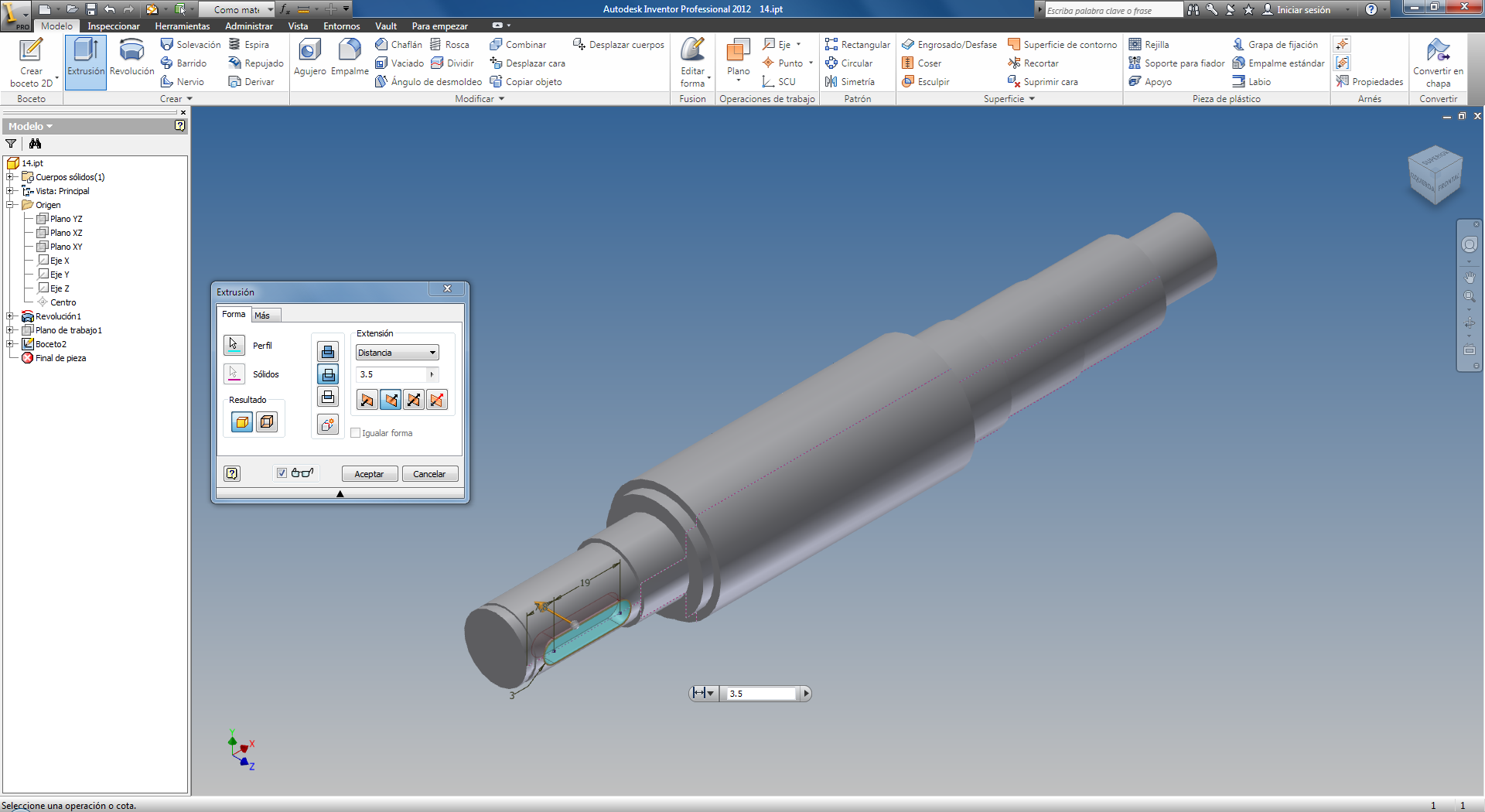Image resolution: width=1485 pixels, height=812 pixels.
Task: Click Crear boceto 2D icon
Action: click(x=32, y=62)
